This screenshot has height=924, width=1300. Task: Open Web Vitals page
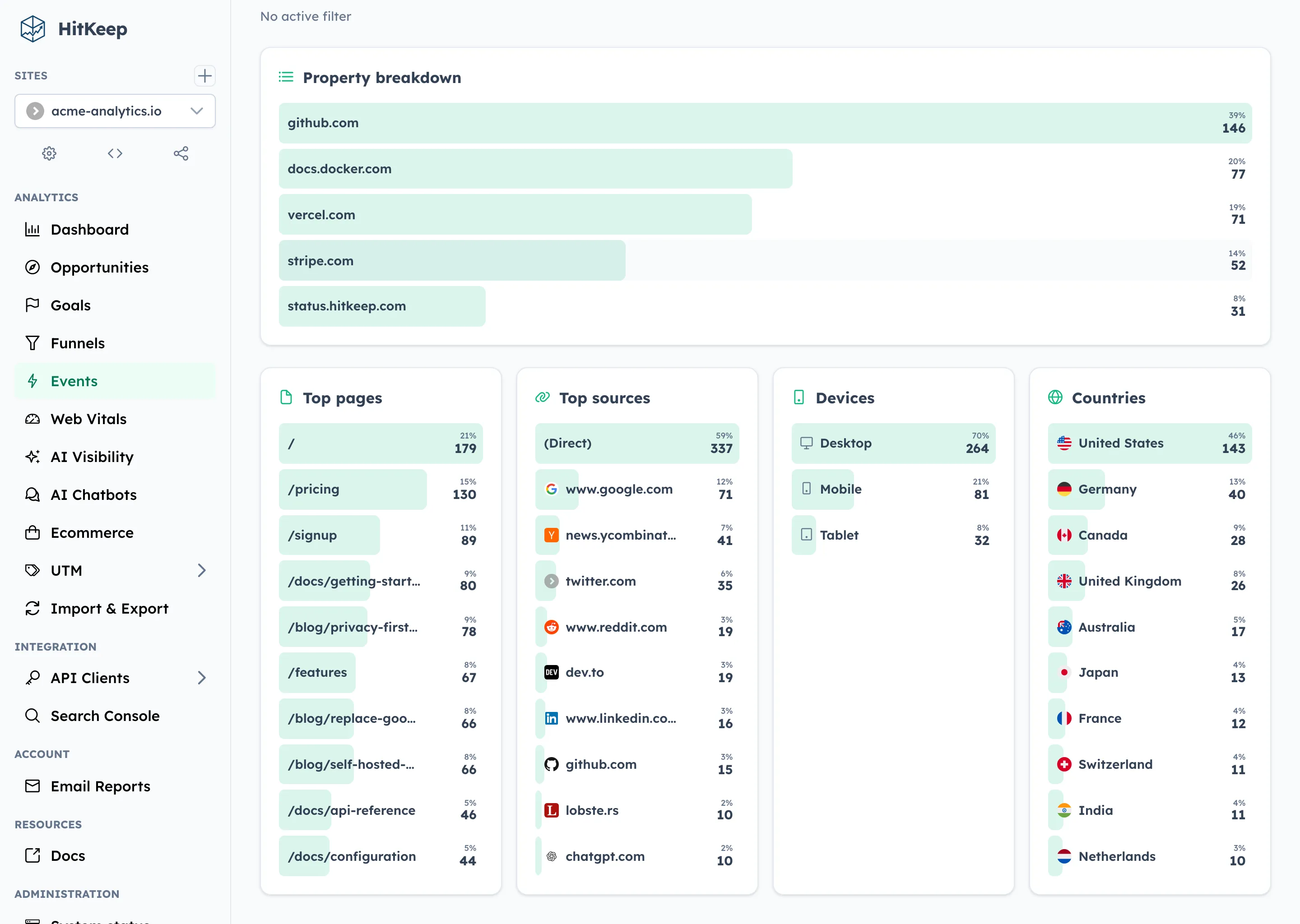pos(115,419)
